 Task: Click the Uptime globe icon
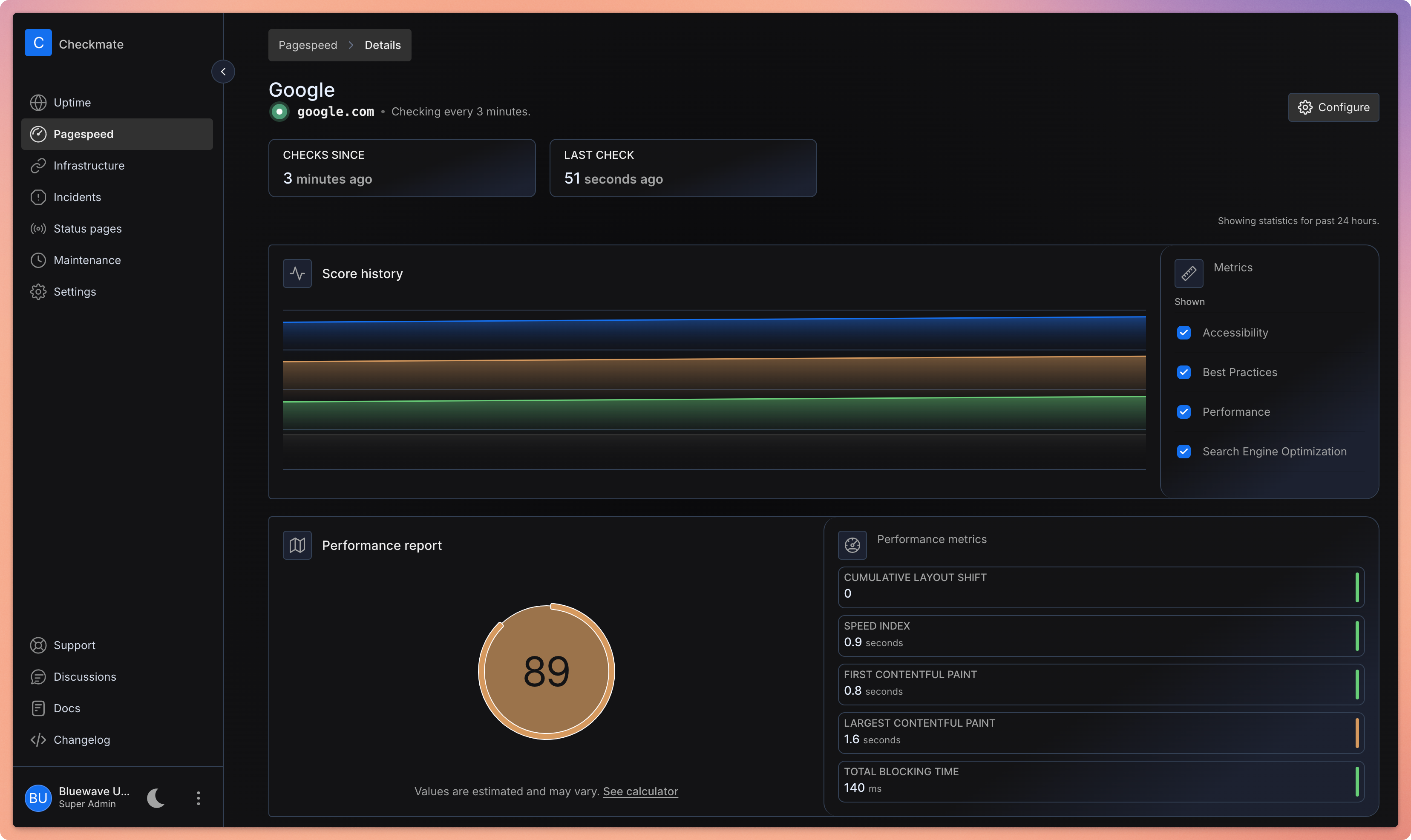(38, 103)
